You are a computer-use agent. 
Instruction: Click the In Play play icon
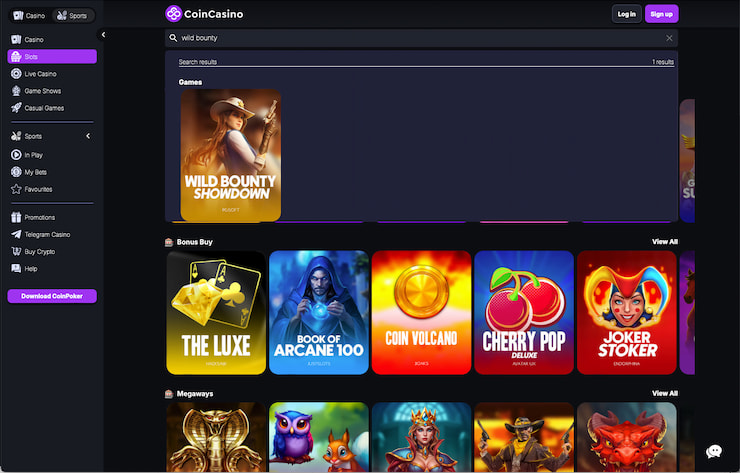coord(16,155)
